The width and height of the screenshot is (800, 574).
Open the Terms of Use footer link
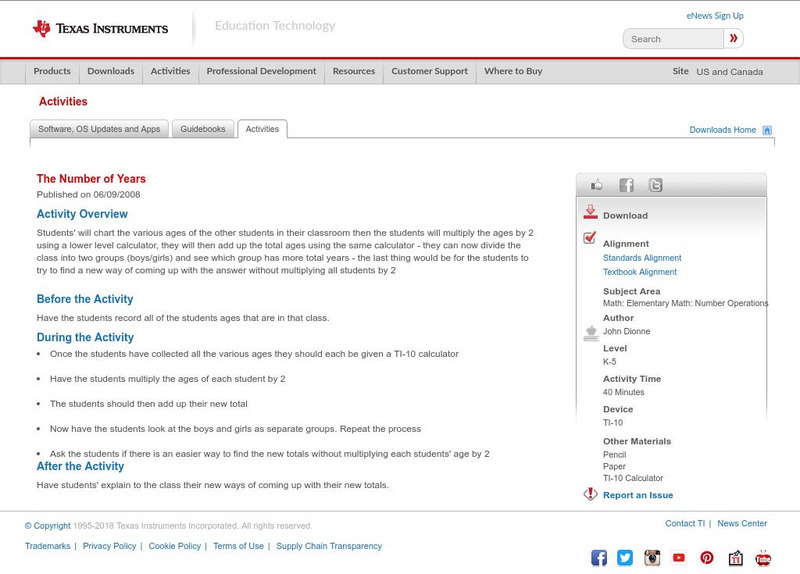click(x=238, y=546)
